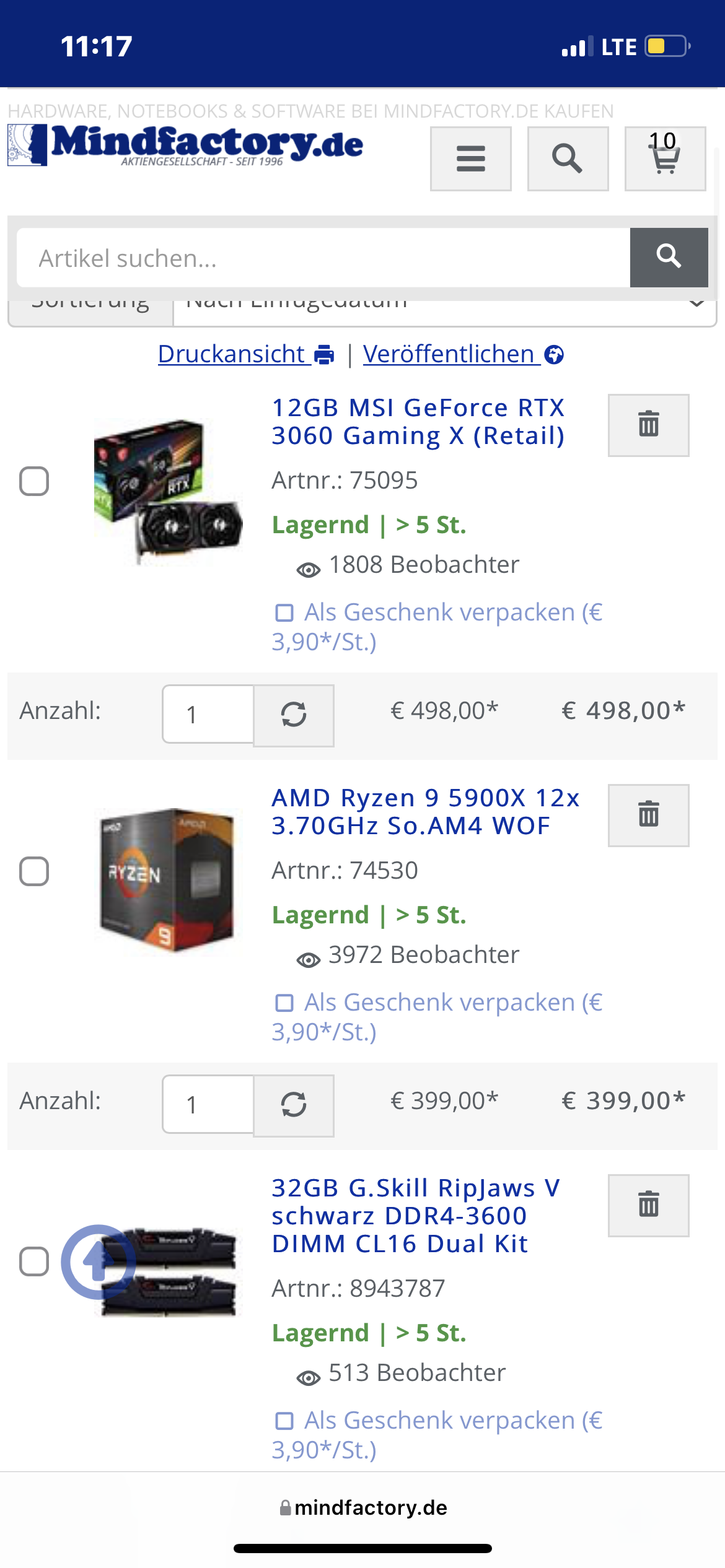Image resolution: width=725 pixels, height=1568 pixels.
Task: Open the hamburger menu
Action: pyautogui.click(x=471, y=159)
